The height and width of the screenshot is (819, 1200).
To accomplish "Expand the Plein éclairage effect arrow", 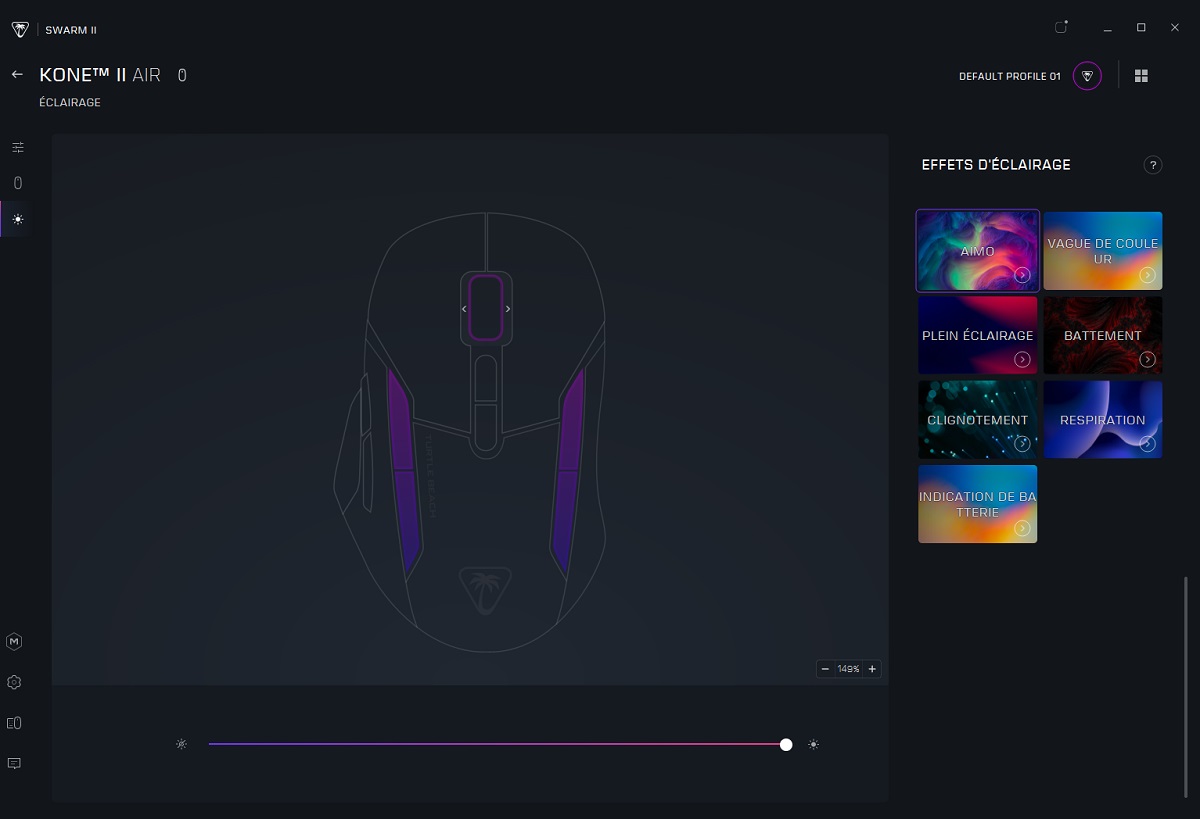I will click(1022, 360).
